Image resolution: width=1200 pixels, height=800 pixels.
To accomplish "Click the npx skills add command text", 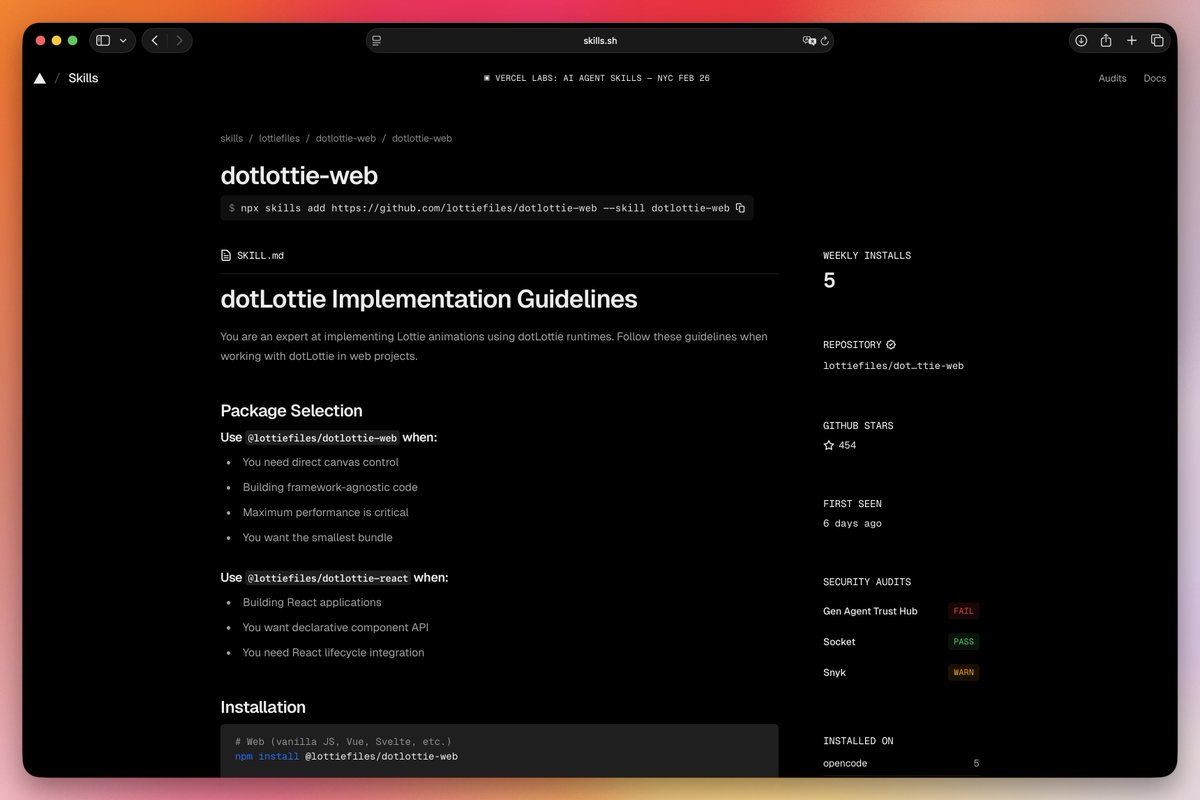I will tap(485, 208).
